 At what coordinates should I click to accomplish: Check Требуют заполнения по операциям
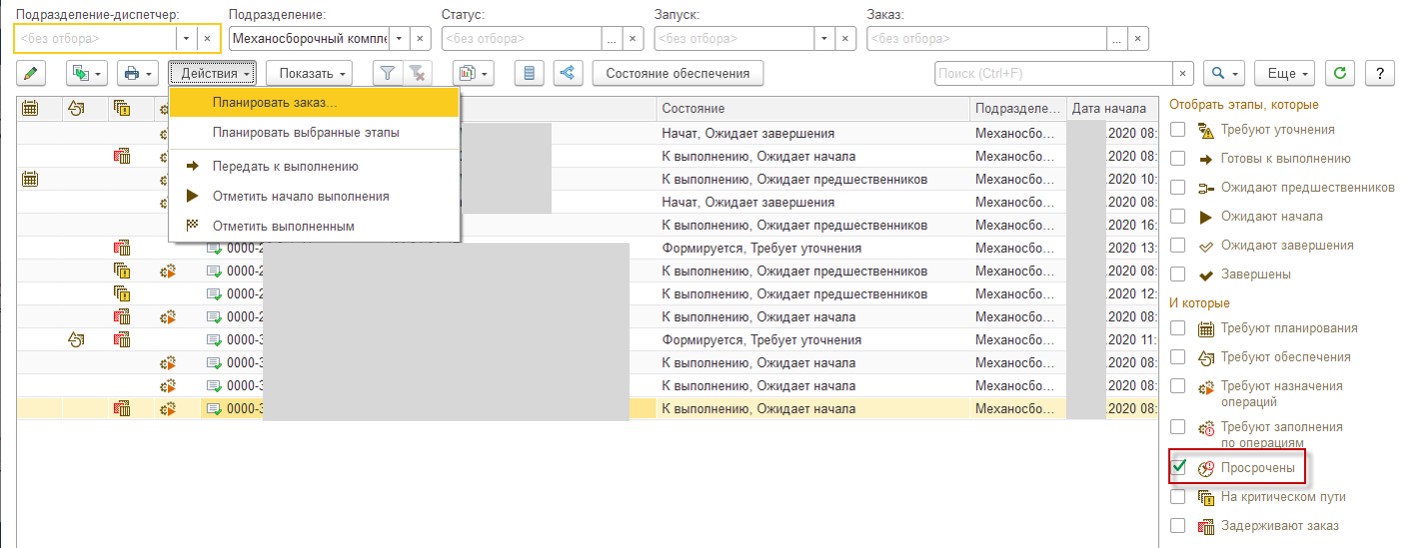click(1178, 427)
